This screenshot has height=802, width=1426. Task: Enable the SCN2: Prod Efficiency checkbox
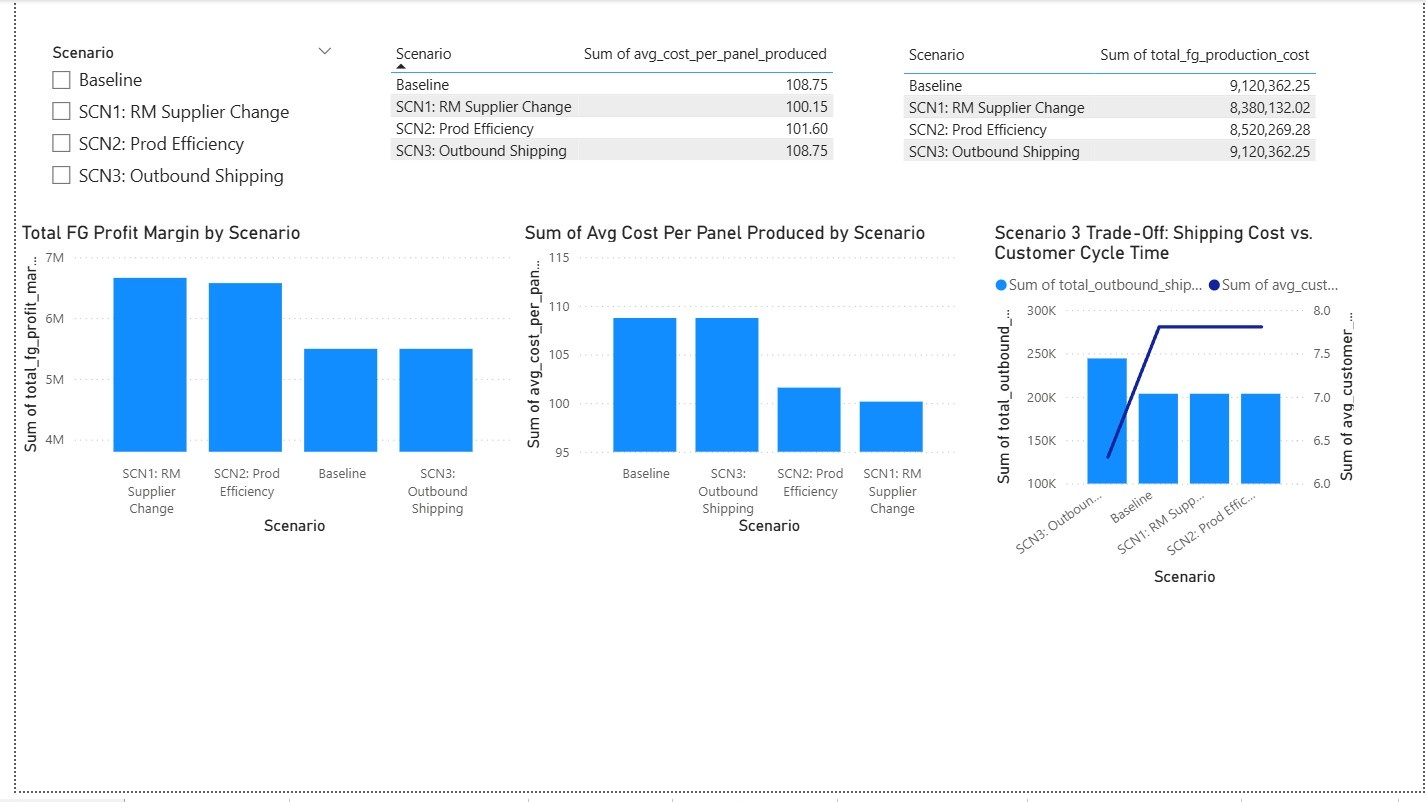[x=61, y=144]
